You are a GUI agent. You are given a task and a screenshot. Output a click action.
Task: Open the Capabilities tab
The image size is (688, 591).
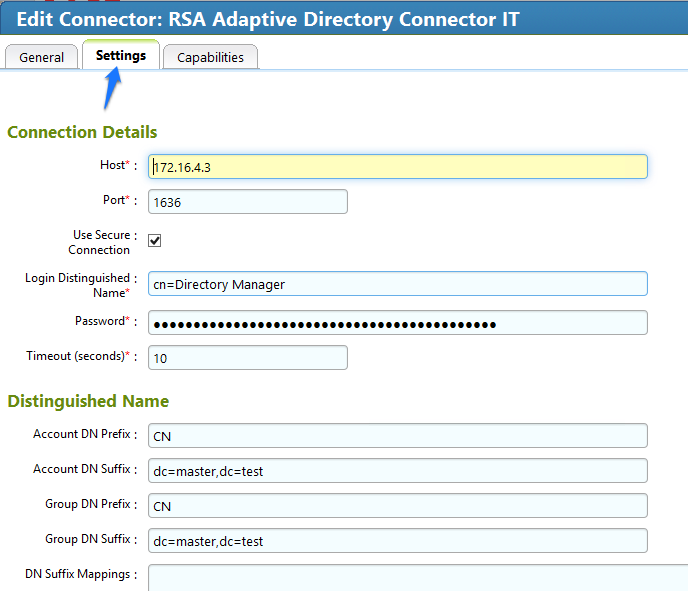(210, 57)
